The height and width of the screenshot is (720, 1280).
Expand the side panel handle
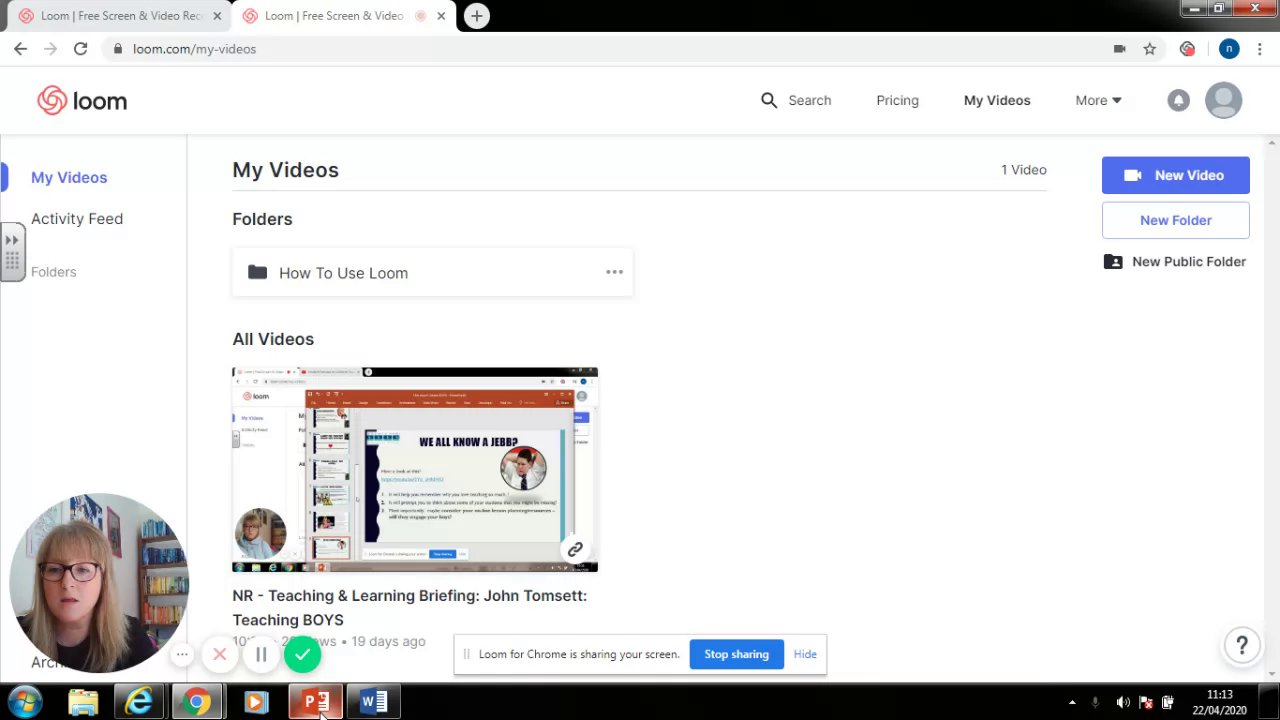point(12,253)
